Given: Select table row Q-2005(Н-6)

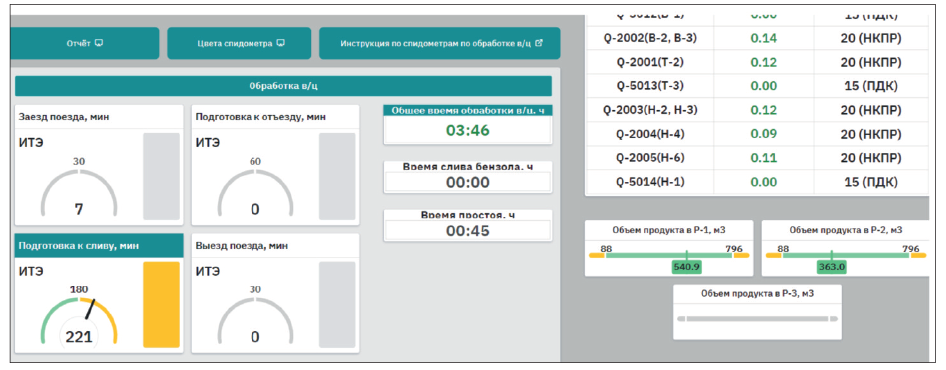Looking at the screenshot, I should tap(757, 158).
